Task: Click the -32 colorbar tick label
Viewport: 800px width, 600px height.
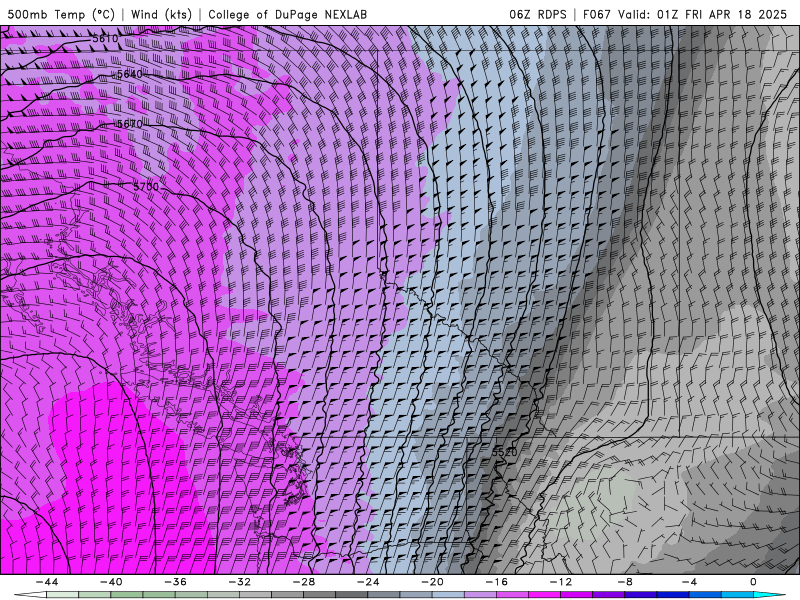Action: click(239, 582)
